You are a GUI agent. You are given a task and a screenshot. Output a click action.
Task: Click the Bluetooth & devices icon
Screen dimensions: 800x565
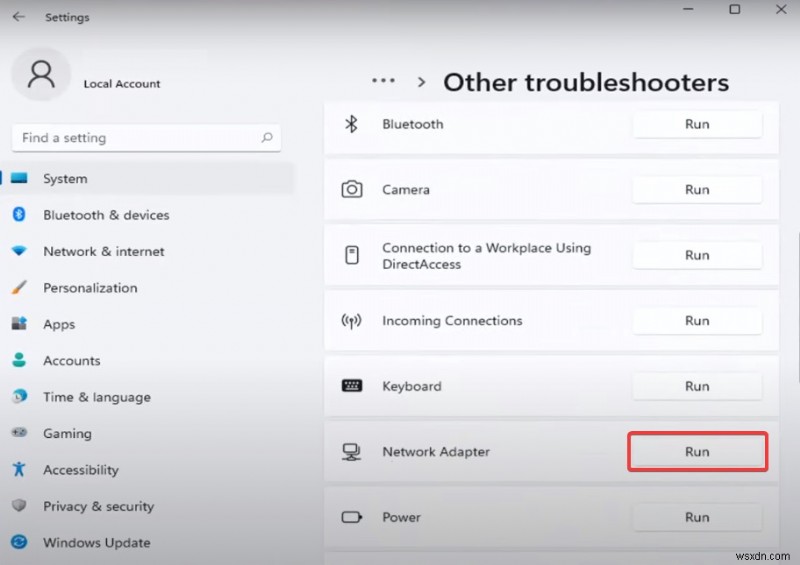click(x=19, y=214)
